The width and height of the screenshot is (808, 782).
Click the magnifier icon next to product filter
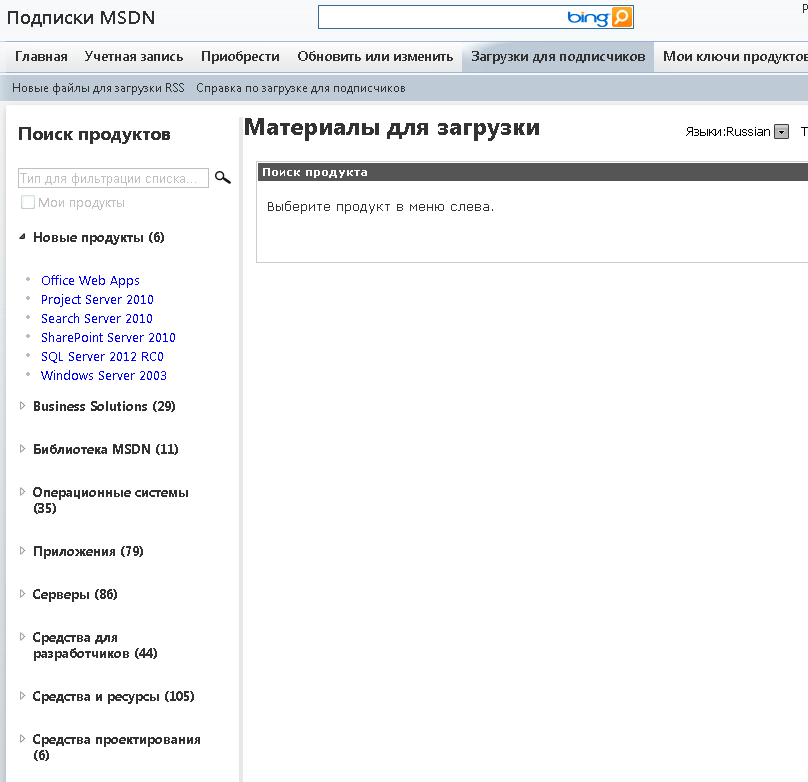223,178
